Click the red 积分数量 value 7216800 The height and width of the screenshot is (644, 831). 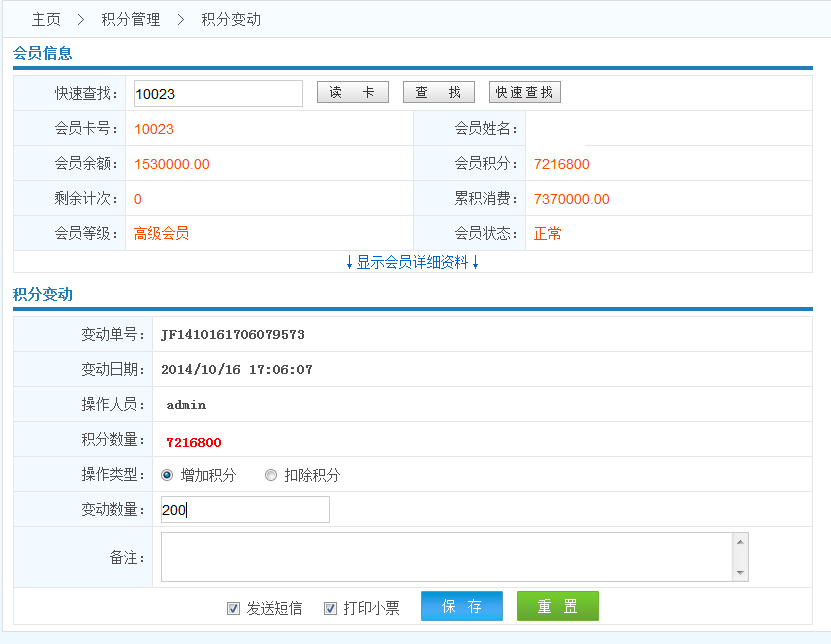[194, 442]
